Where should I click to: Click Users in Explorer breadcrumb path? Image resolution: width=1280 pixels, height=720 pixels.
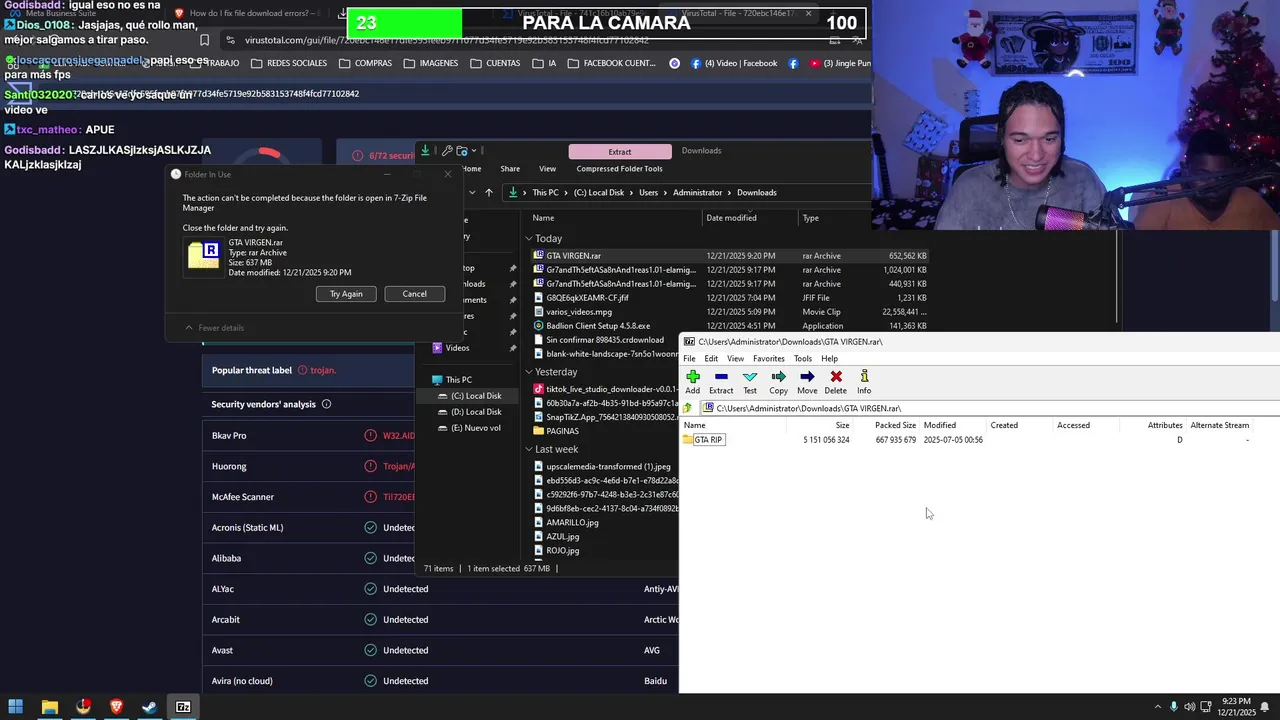[649, 193]
